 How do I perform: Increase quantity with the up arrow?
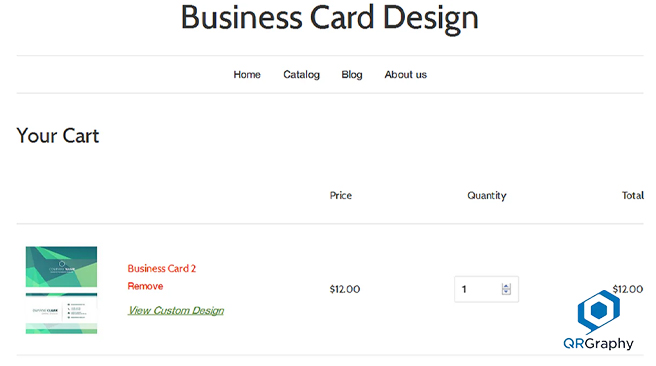tap(506, 287)
